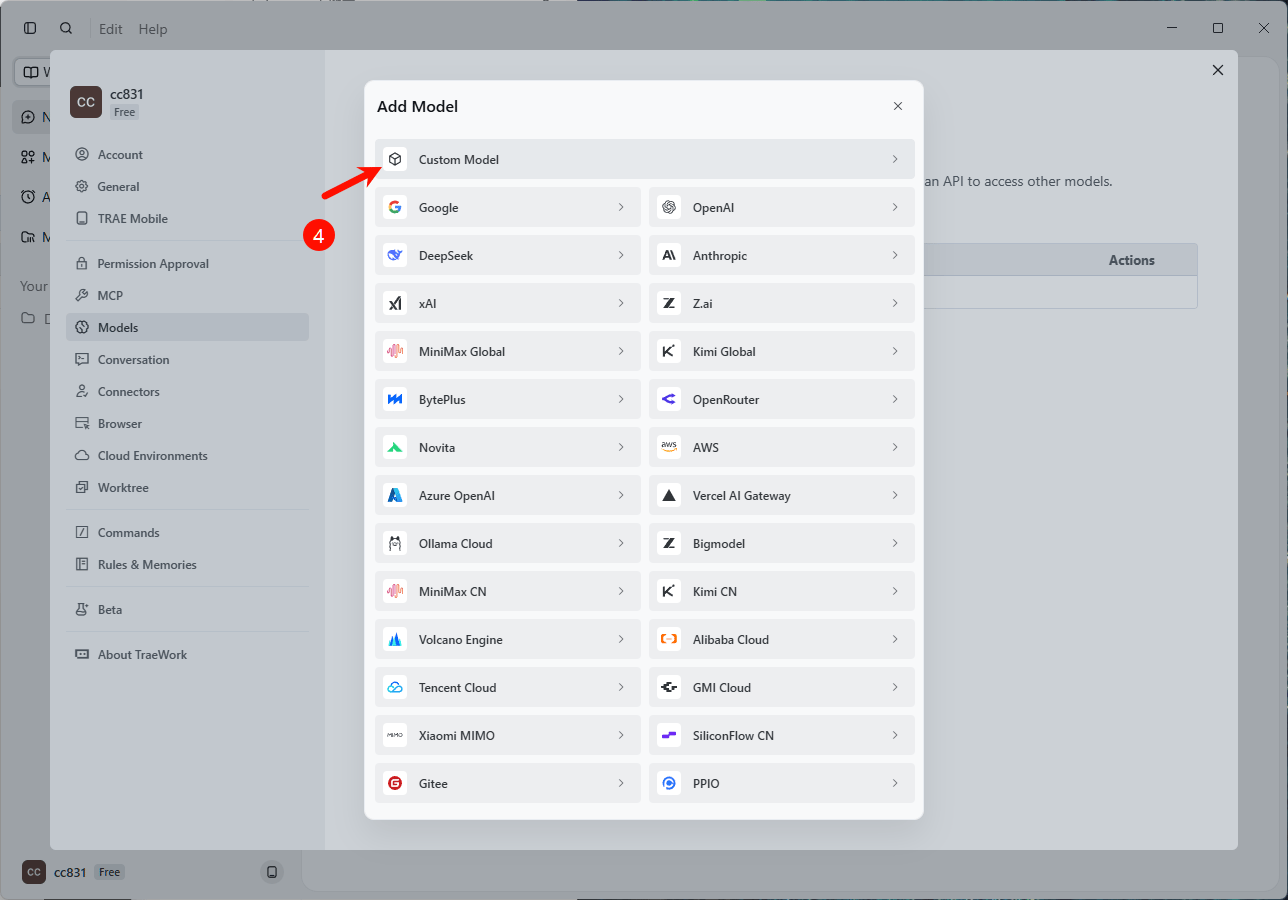The height and width of the screenshot is (900, 1288).
Task: Click the Volcano Engine logo icon
Action: (395, 639)
